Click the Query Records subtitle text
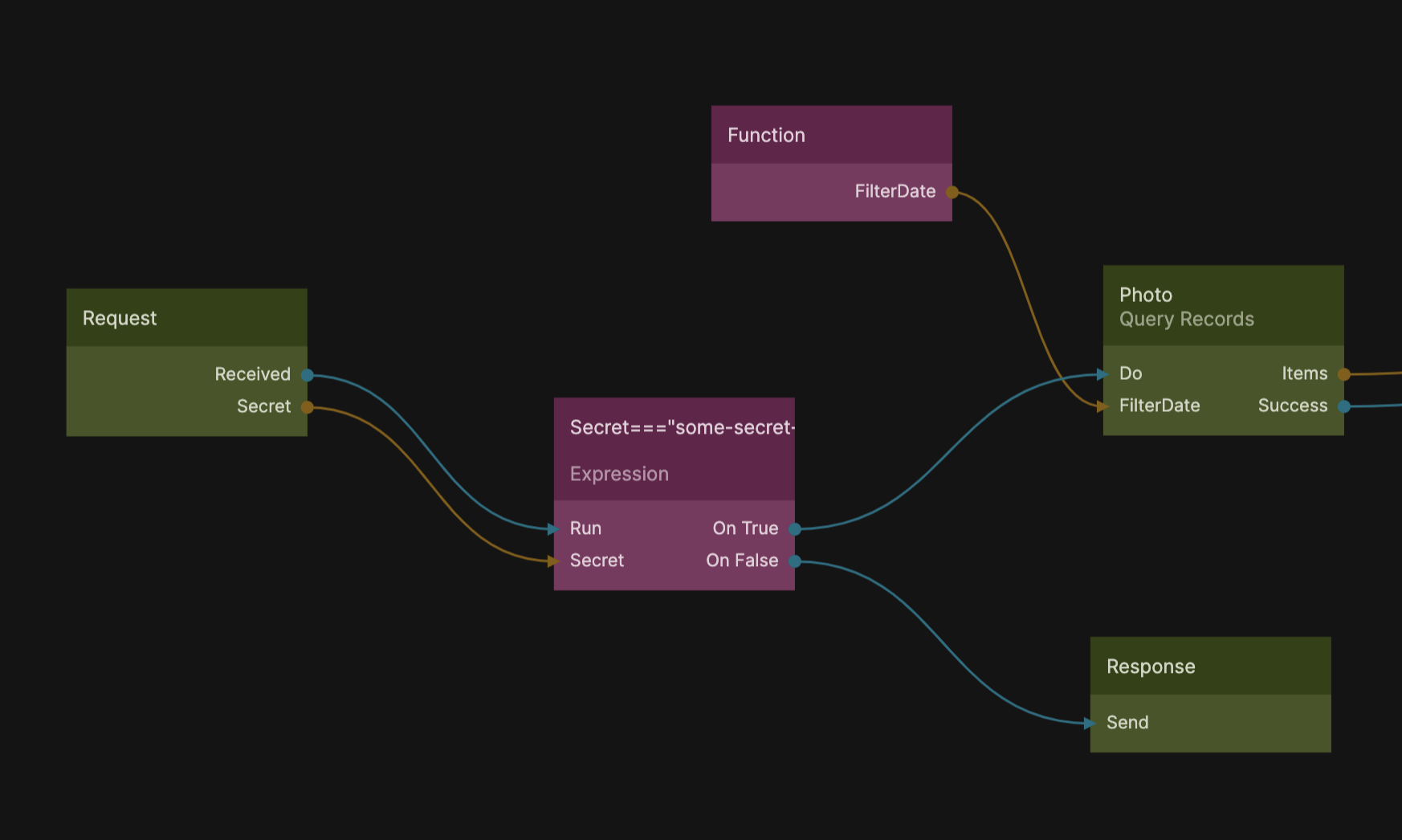Viewport: 1402px width, 840px height. pyautogui.click(x=1186, y=320)
